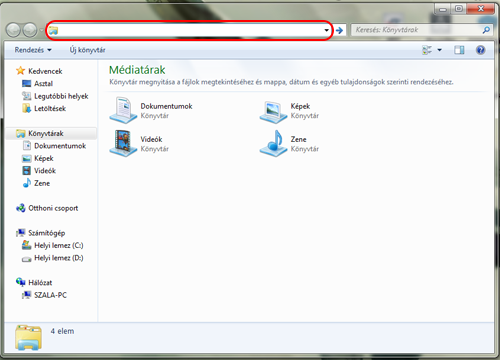Select Zene in the navigation sidebar

[x=42, y=183]
